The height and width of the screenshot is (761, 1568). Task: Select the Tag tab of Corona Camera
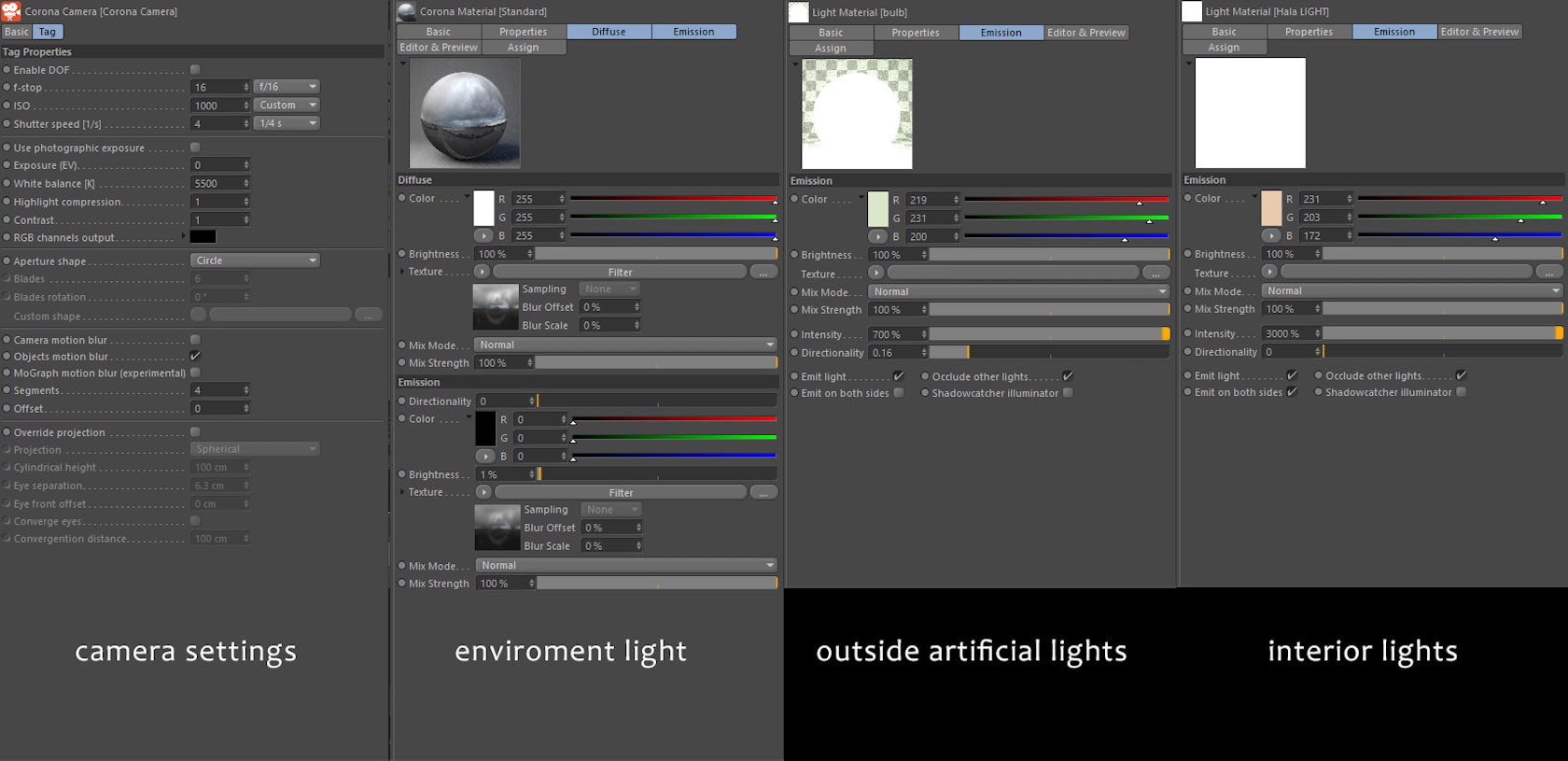pos(48,32)
